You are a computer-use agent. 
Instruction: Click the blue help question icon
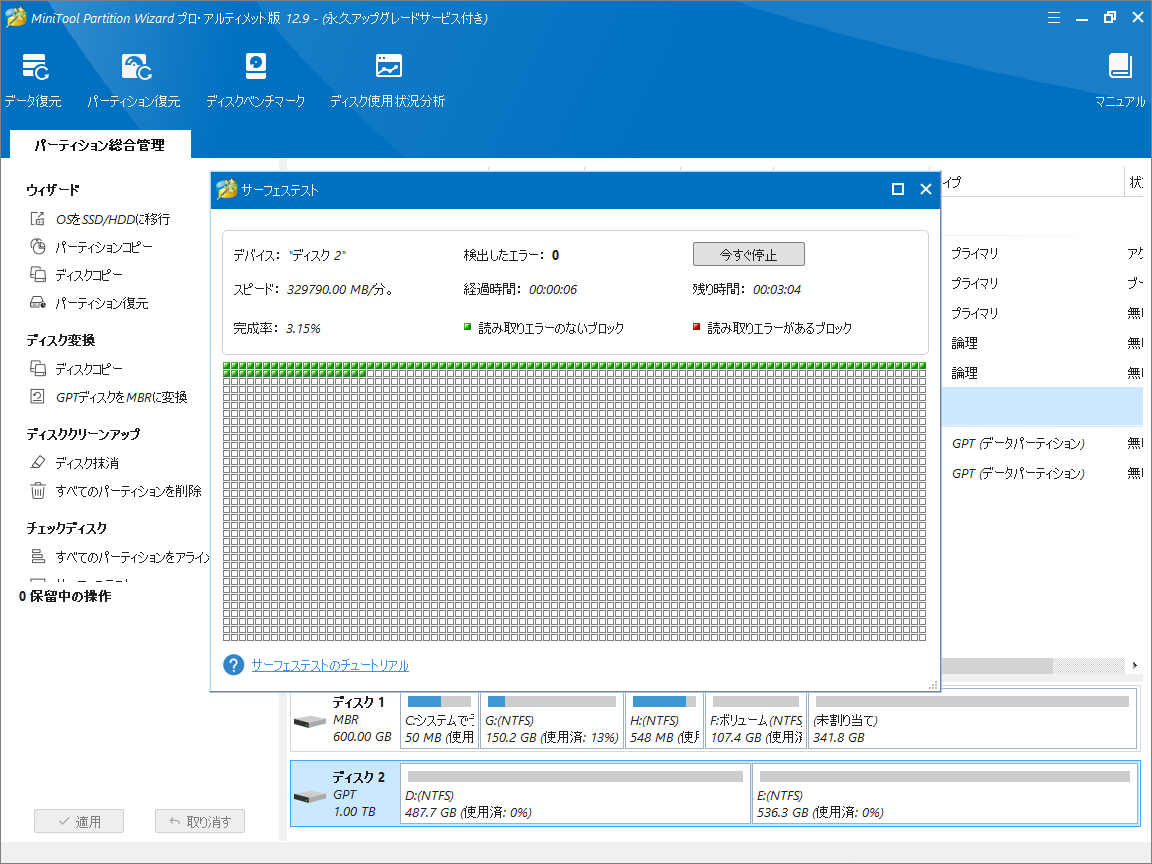click(234, 665)
